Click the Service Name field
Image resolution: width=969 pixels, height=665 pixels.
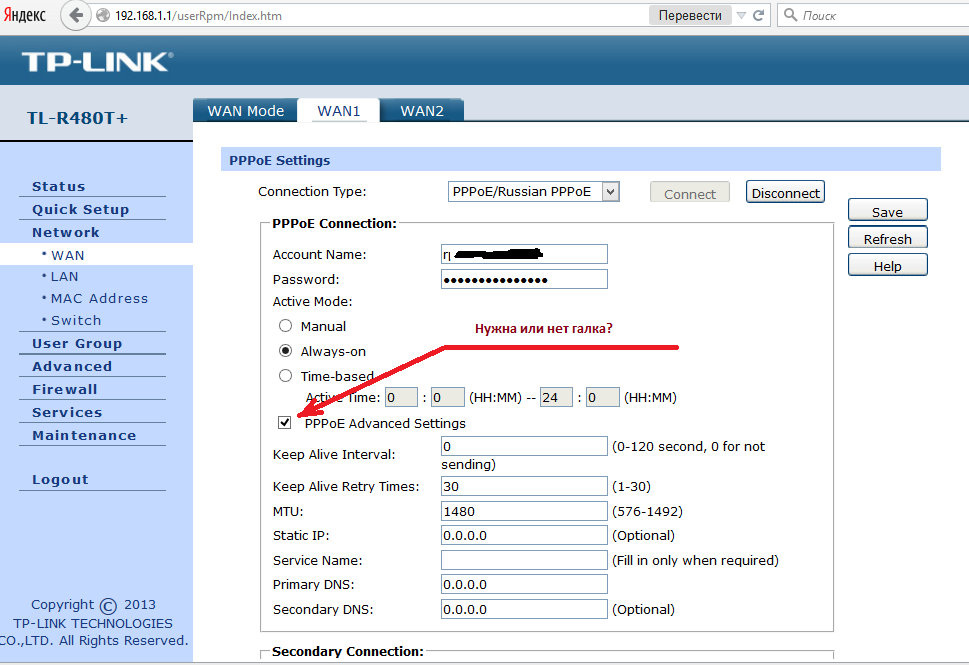click(x=524, y=560)
